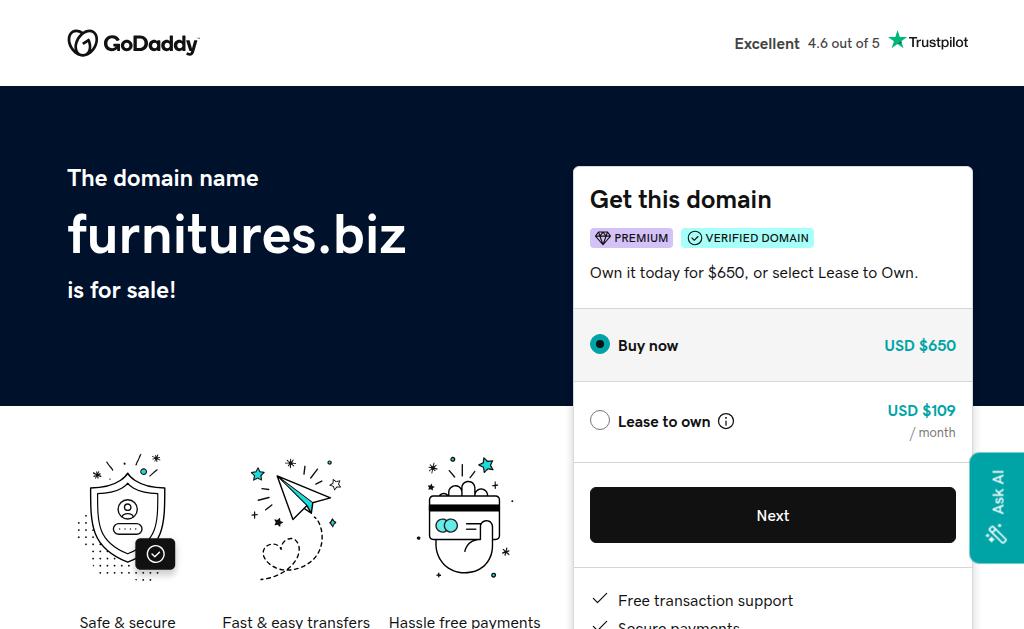
Task: Click the credit card payments illustration
Action: [464, 517]
